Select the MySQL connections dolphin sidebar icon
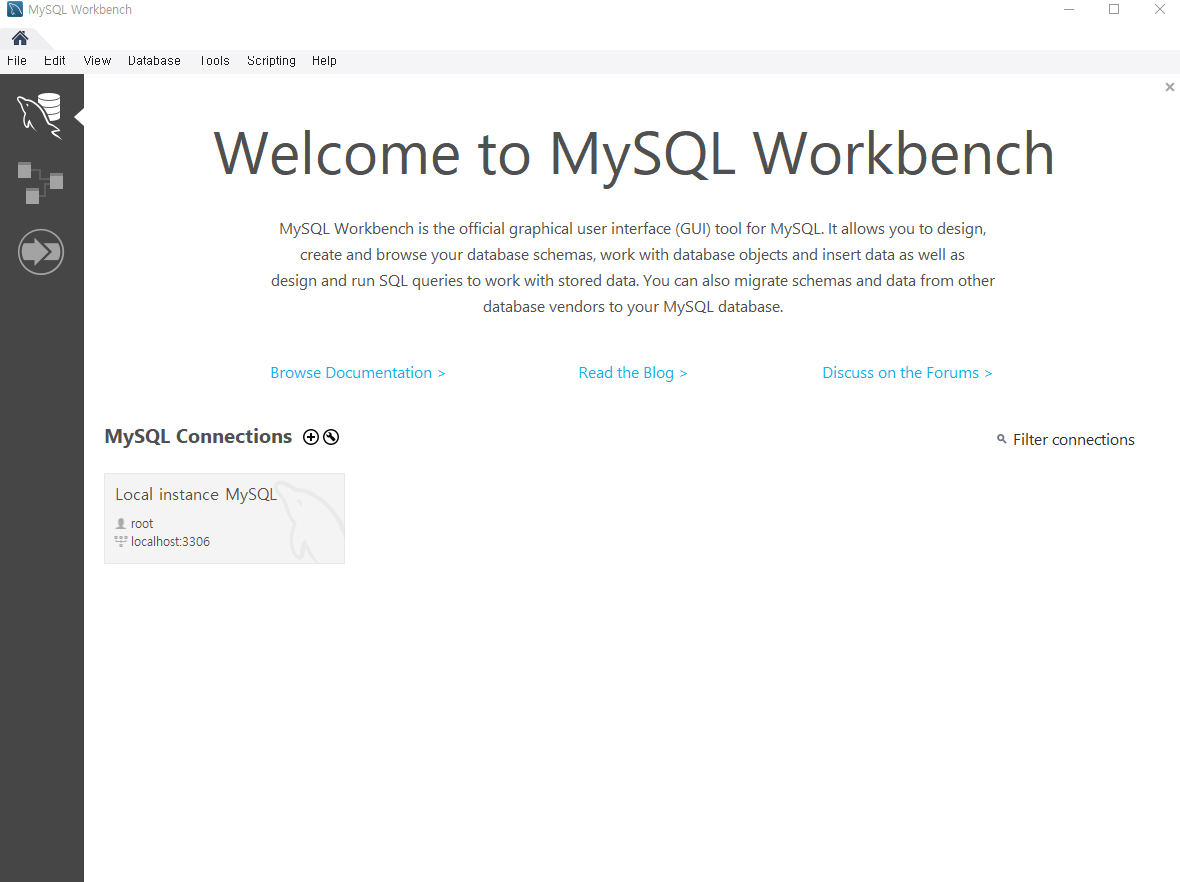Image resolution: width=1180 pixels, height=882 pixels. (40, 116)
